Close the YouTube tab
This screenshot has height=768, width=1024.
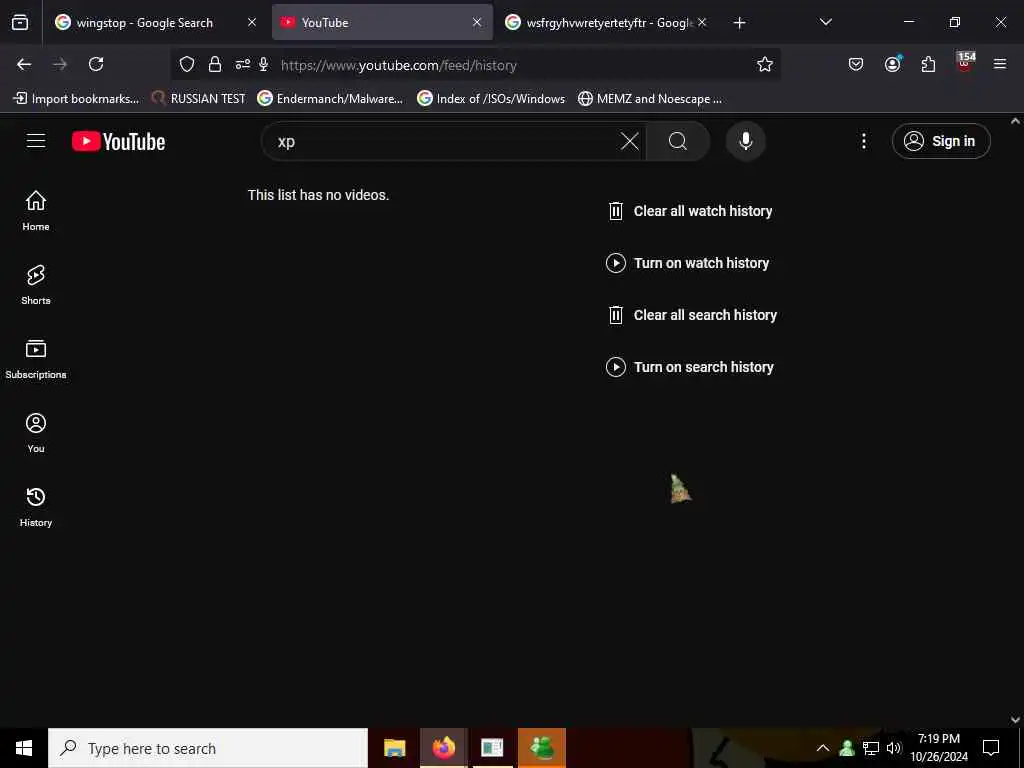[477, 22]
